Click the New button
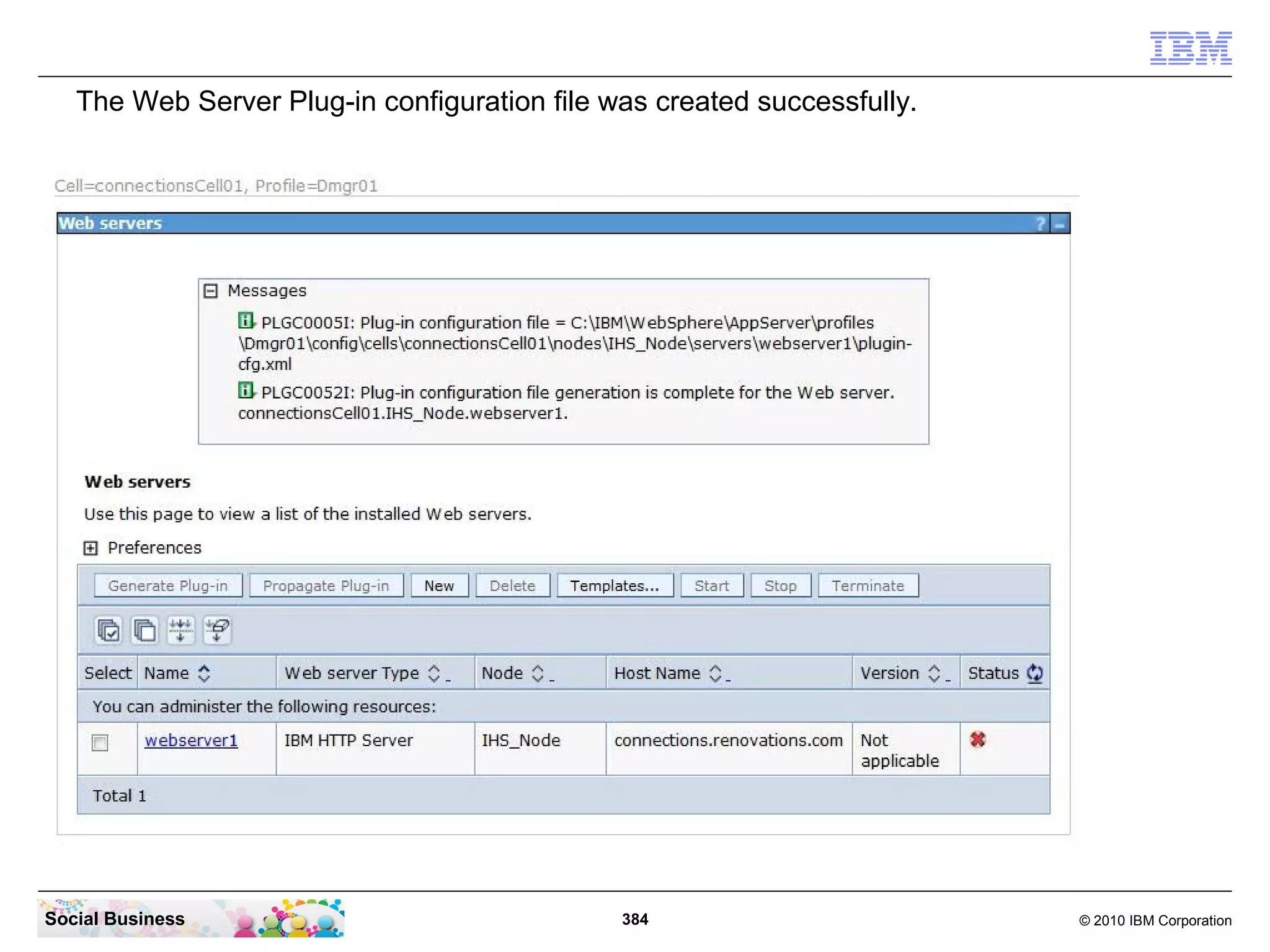1270x952 pixels. [439, 586]
